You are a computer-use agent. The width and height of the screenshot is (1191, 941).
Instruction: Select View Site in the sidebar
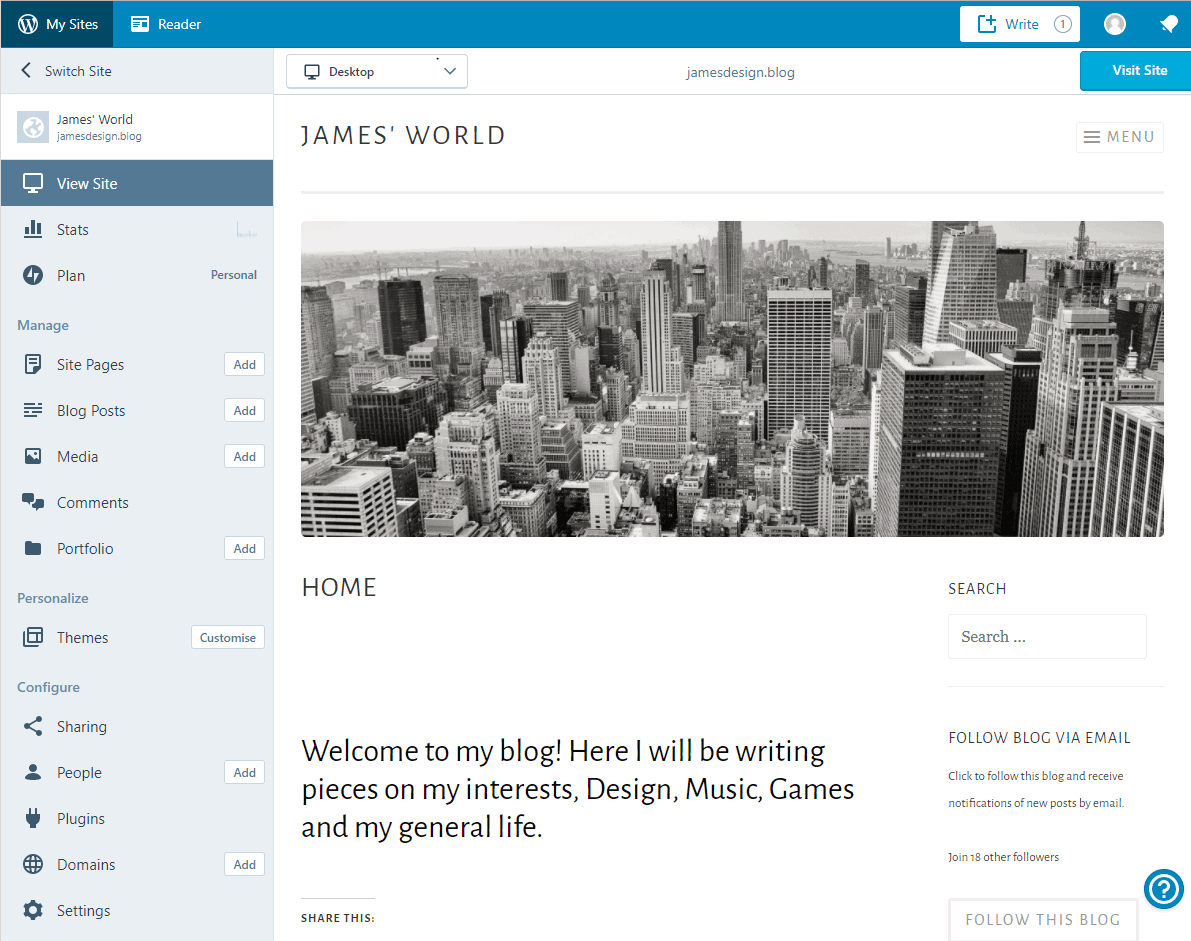[x=137, y=183]
